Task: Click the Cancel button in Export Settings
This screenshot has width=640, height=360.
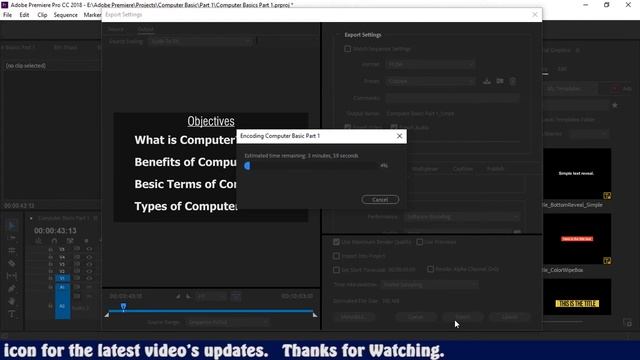Action: click(509, 317)
